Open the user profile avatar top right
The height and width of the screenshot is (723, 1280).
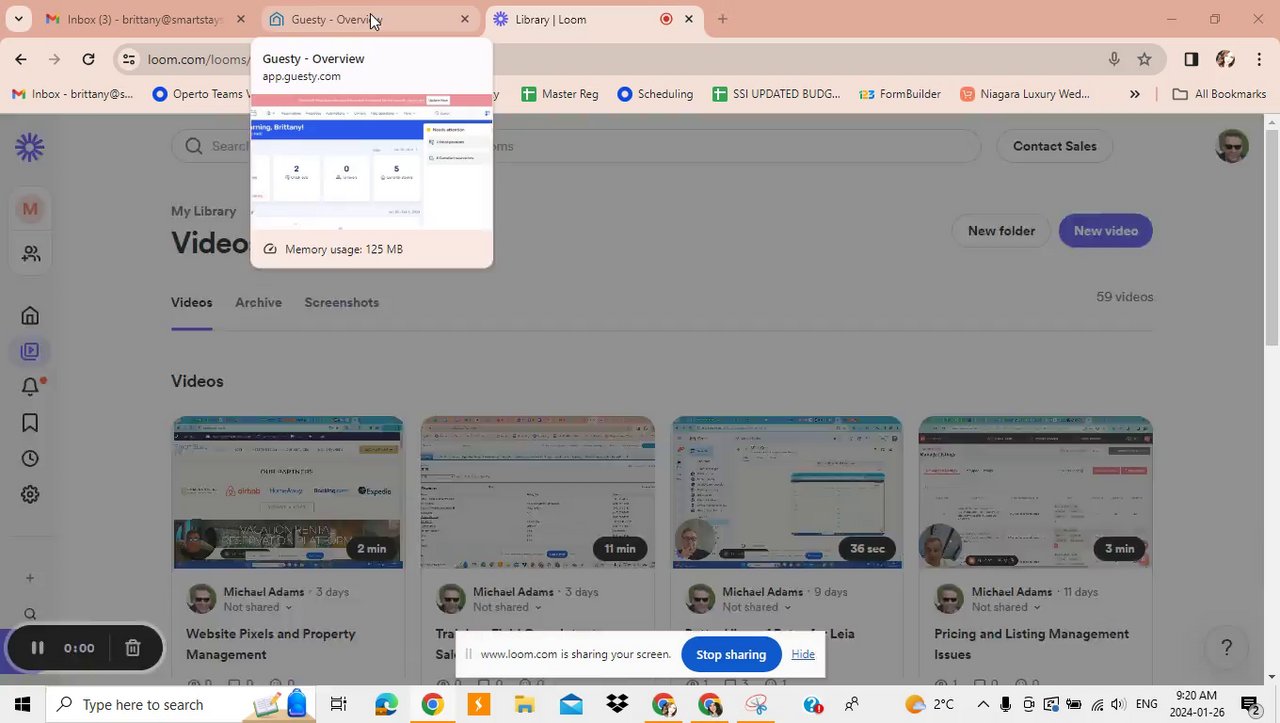tap(1232, 146)
